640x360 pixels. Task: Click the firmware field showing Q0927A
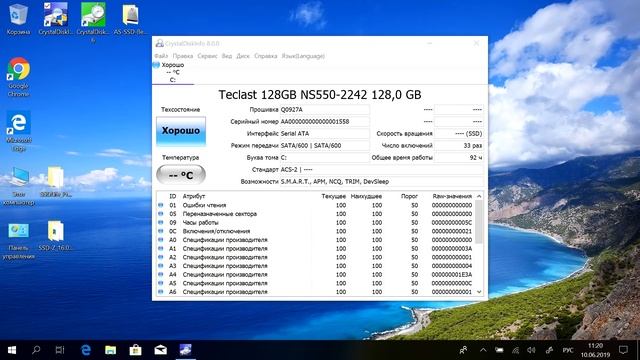coord(324,109)
